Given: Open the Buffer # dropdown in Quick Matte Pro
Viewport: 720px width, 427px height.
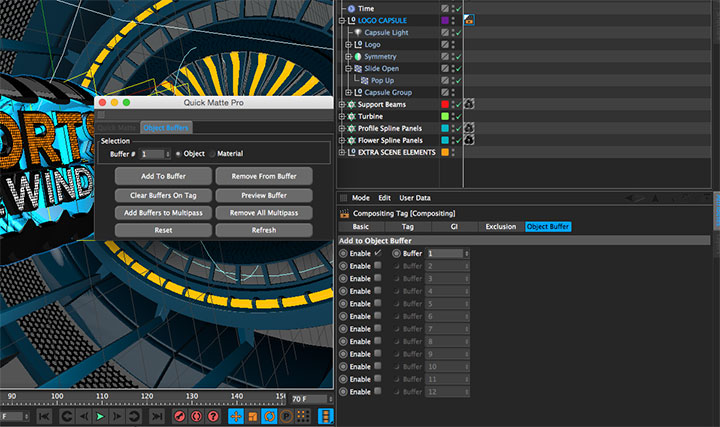Looking at the screenshot, I should [x=156, y=154].
